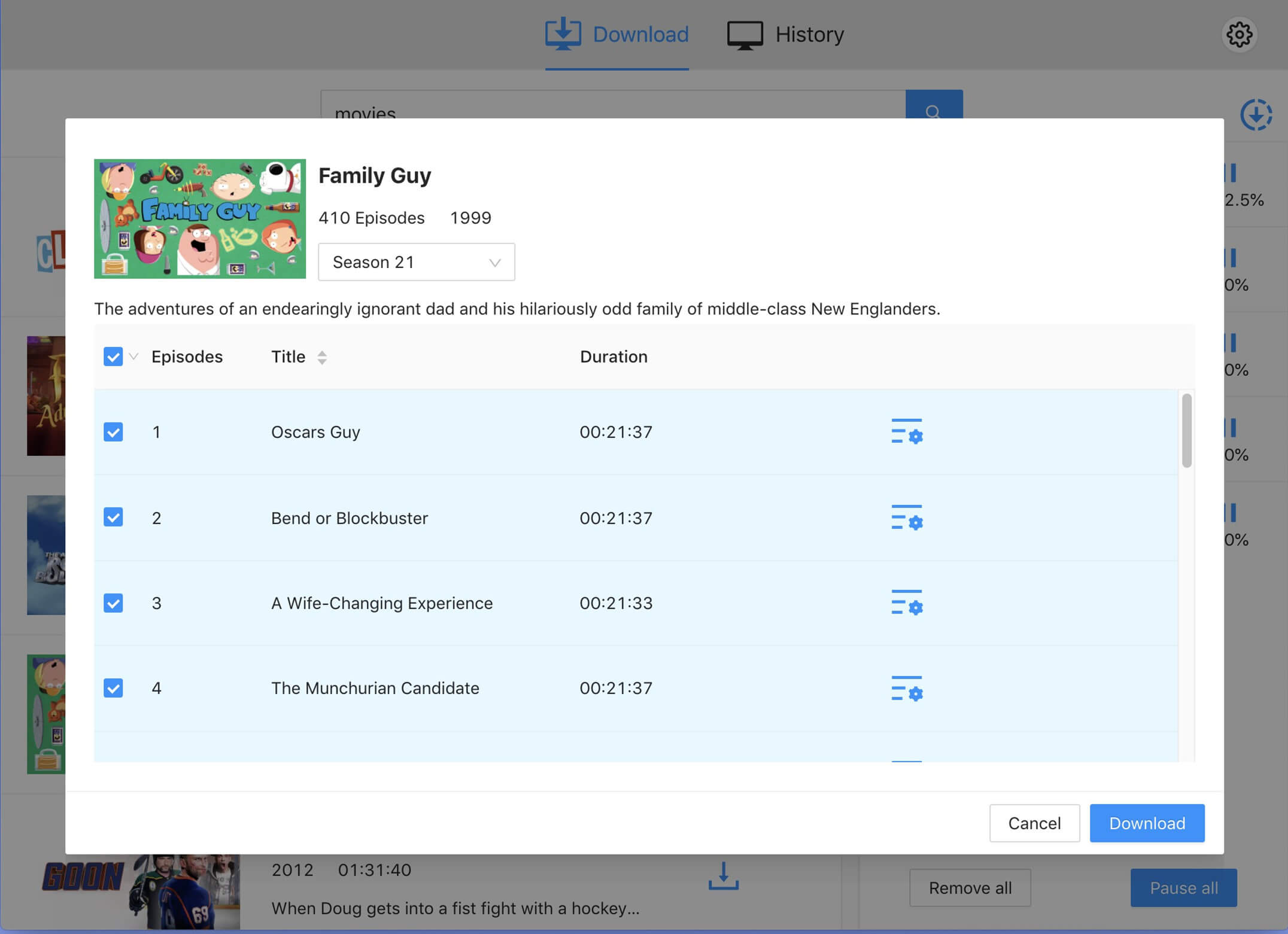Expand the Season 21 dropdown selector
1288x934 pixels.
(416, 261)
